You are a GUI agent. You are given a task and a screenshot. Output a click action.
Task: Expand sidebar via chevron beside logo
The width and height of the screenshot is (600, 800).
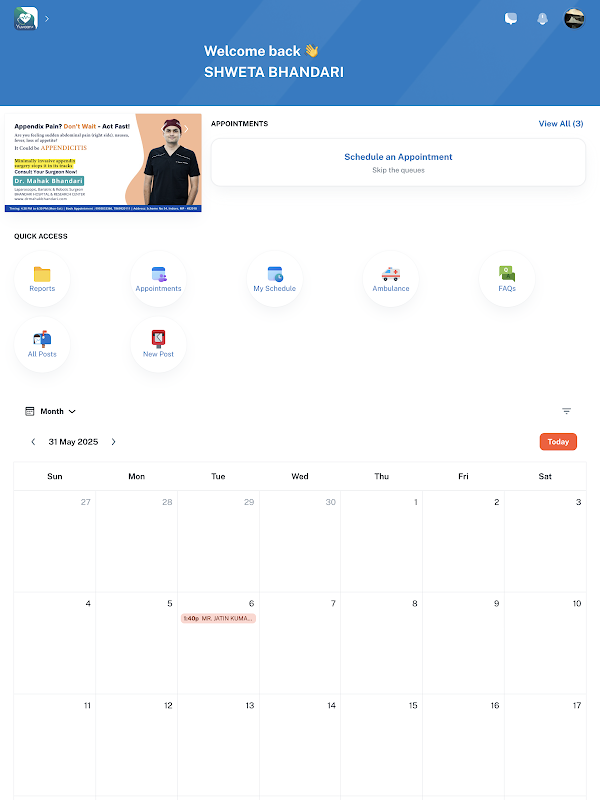(47, 18)
